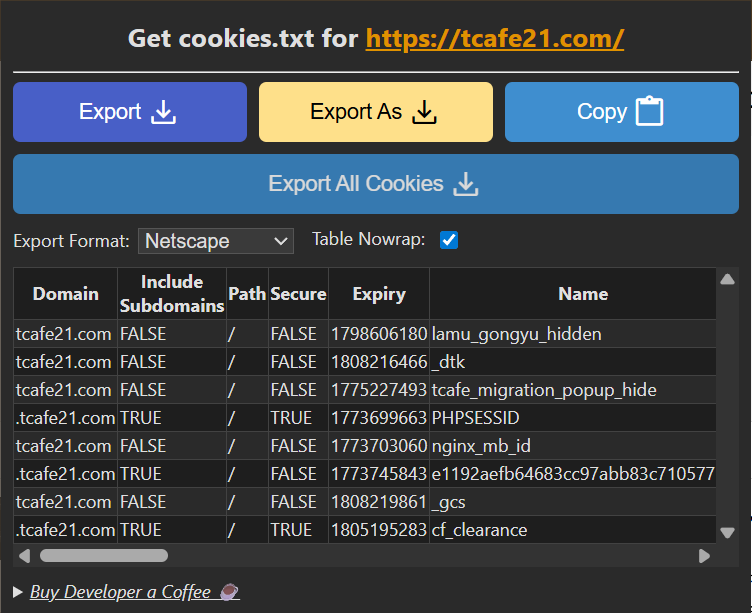752x613 pixels.
Task: Click expiry value 1805195283
Action: [x=379, y=530]
